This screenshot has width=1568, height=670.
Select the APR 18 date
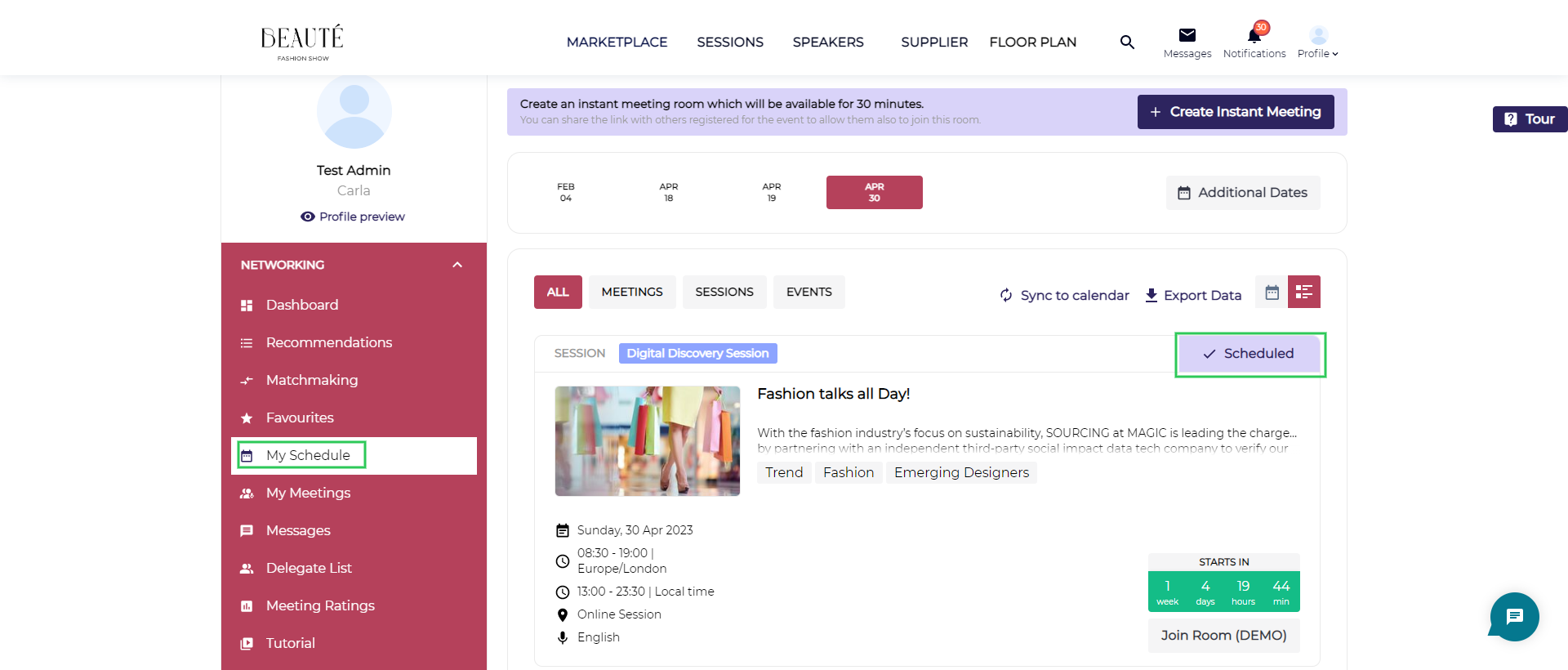668,193
